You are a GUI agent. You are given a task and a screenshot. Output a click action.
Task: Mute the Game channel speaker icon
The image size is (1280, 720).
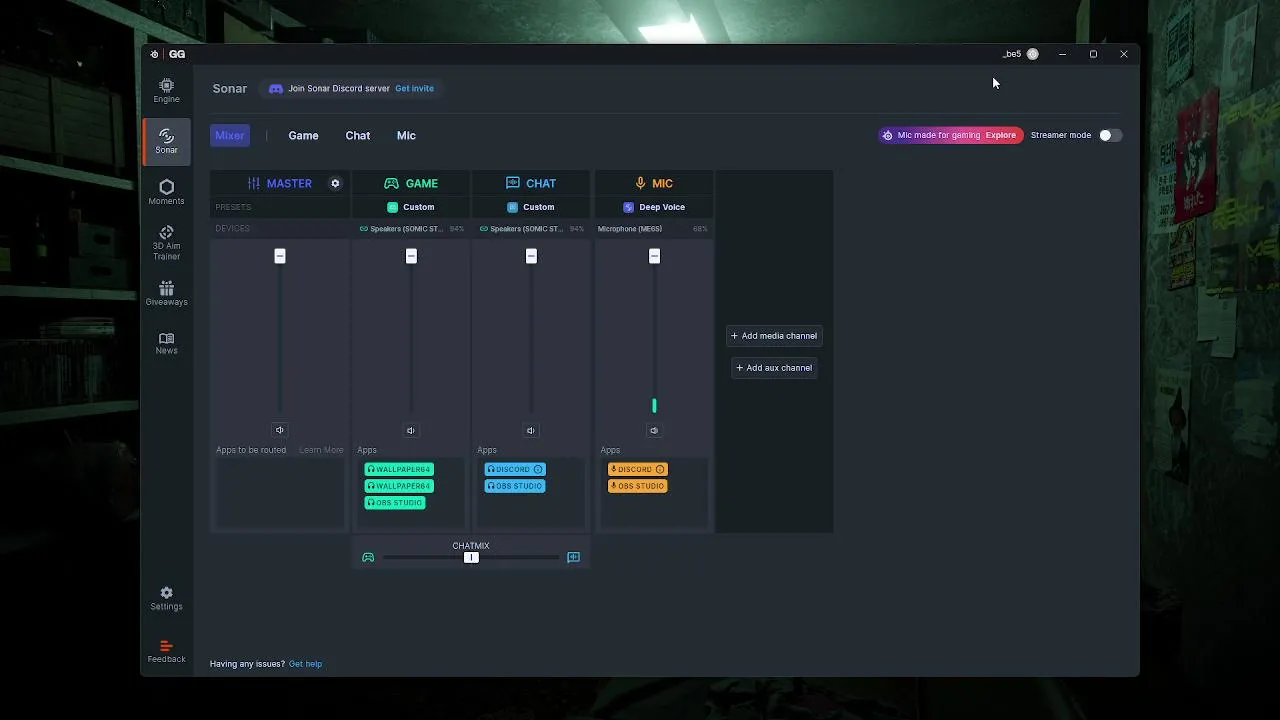pyautogui.click(x=410, y=430)
